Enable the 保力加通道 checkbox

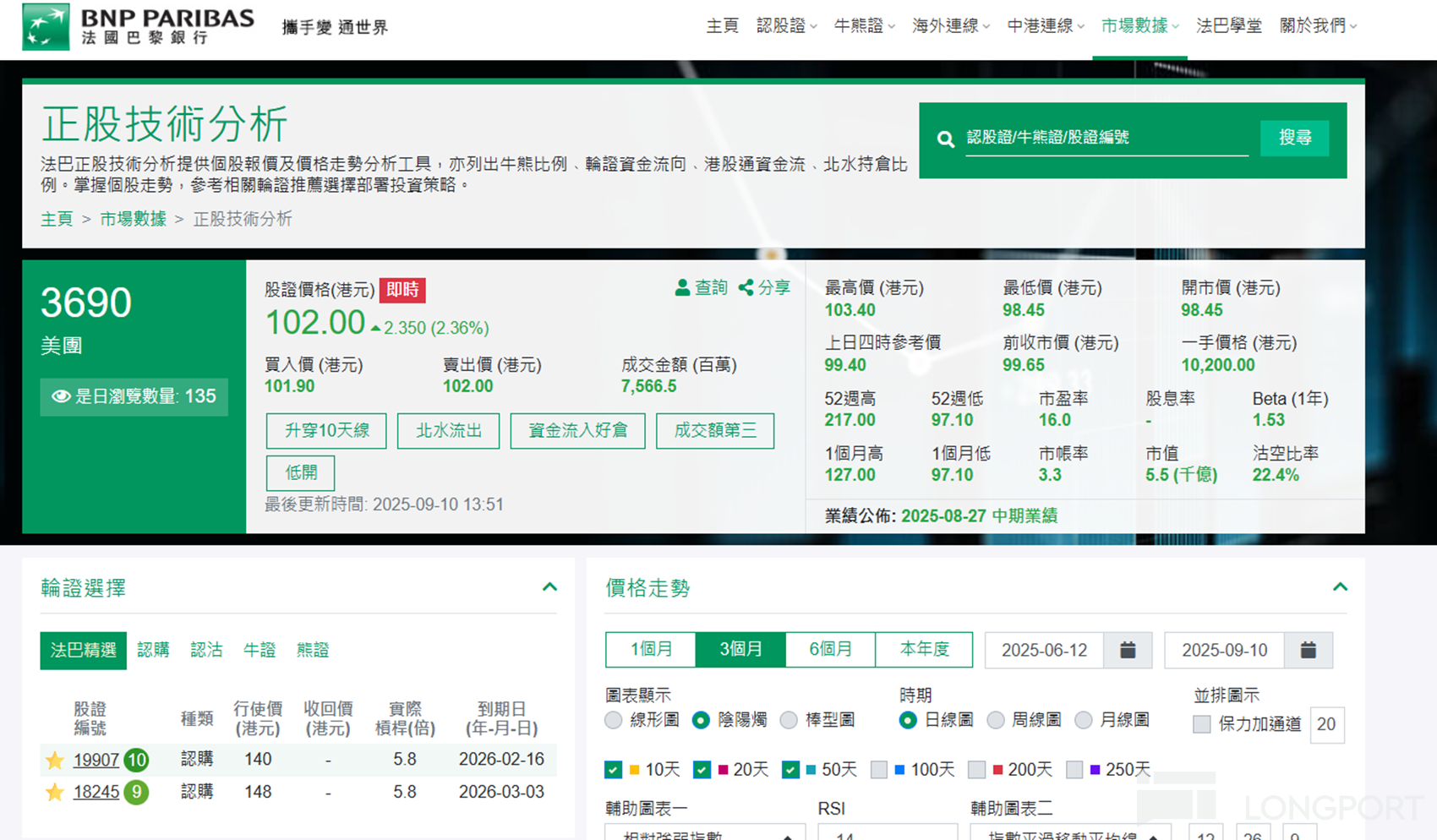tap(1201, 724)
